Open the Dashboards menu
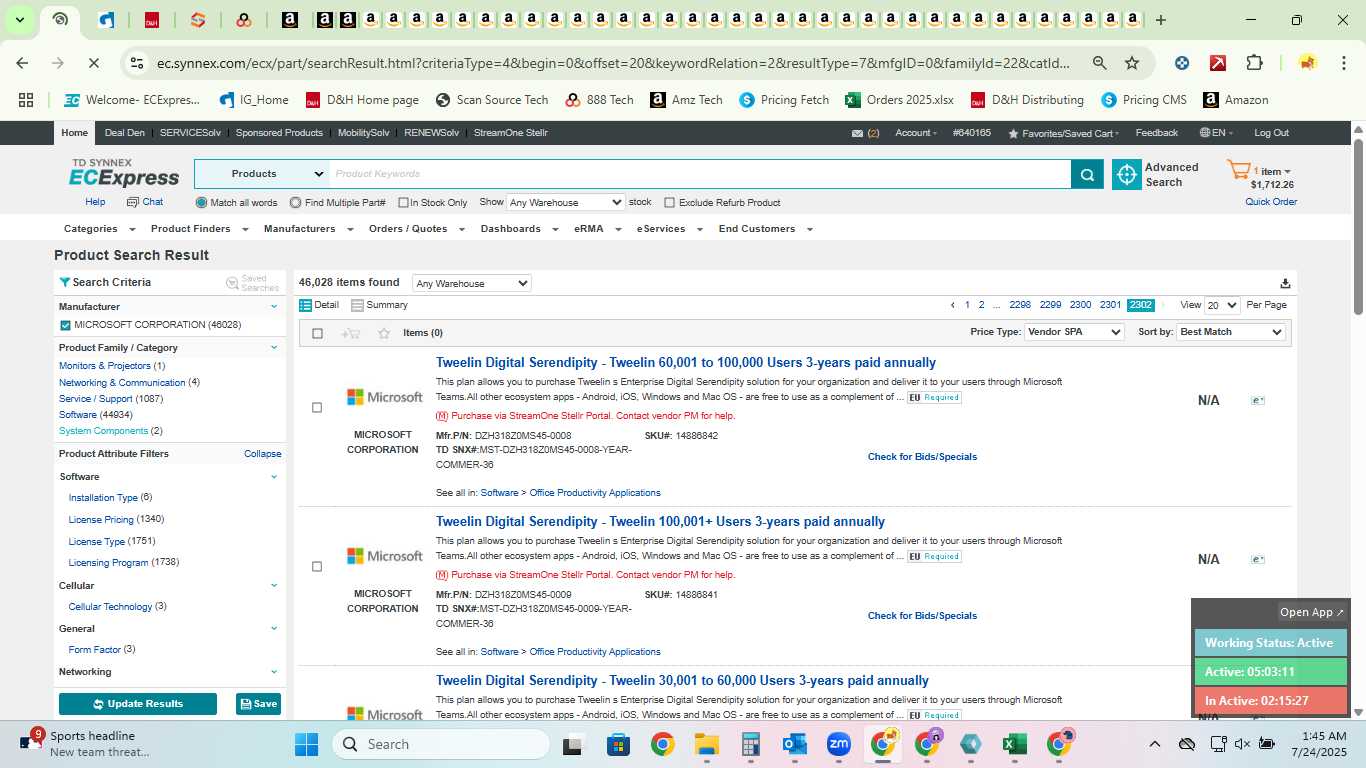 point(517,229)
